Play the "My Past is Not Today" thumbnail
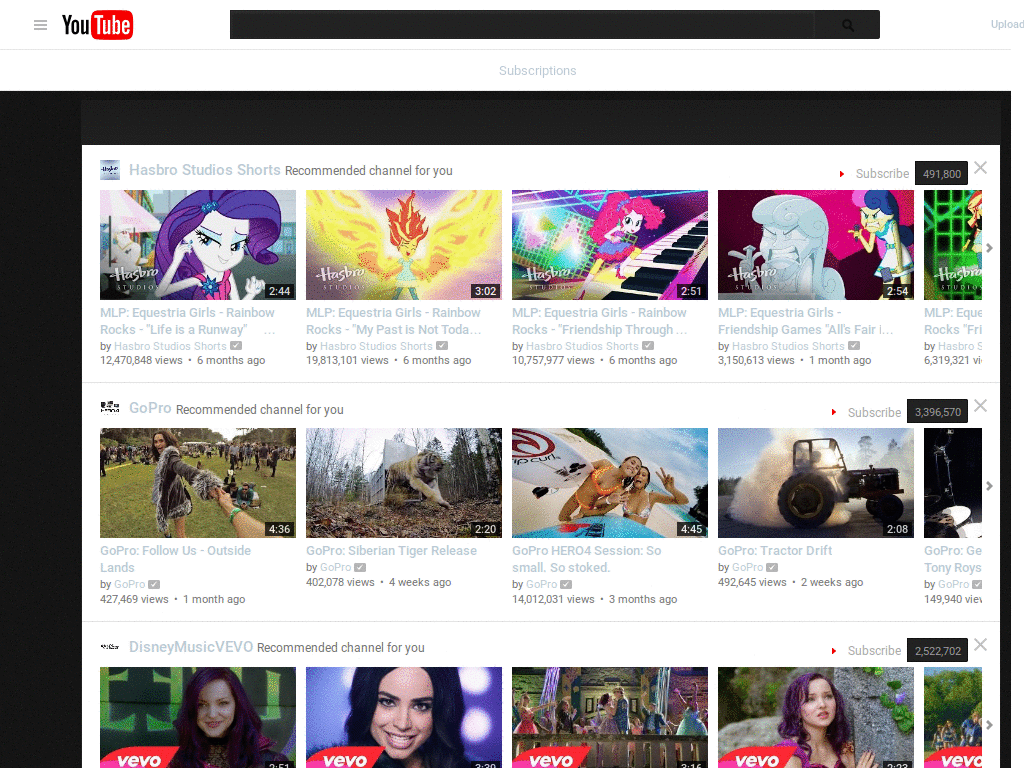The height and width of the screenshot is (768, 1024). tap(404, 245)
